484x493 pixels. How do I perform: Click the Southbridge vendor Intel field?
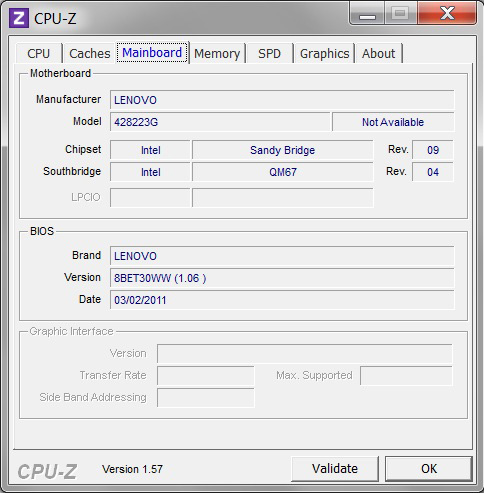150,172
